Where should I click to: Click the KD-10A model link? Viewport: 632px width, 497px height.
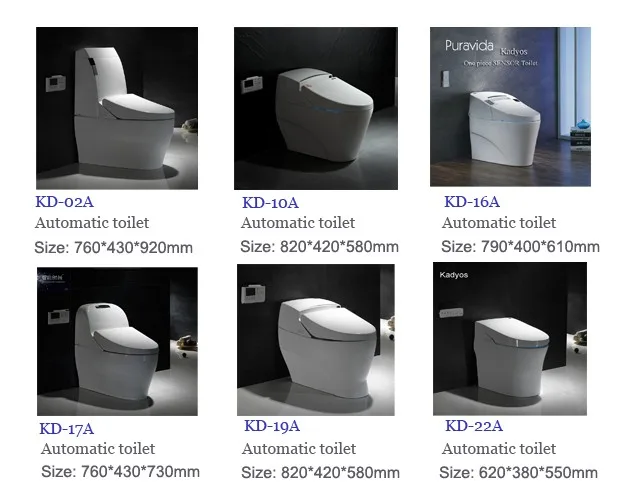tap(270, 203)
